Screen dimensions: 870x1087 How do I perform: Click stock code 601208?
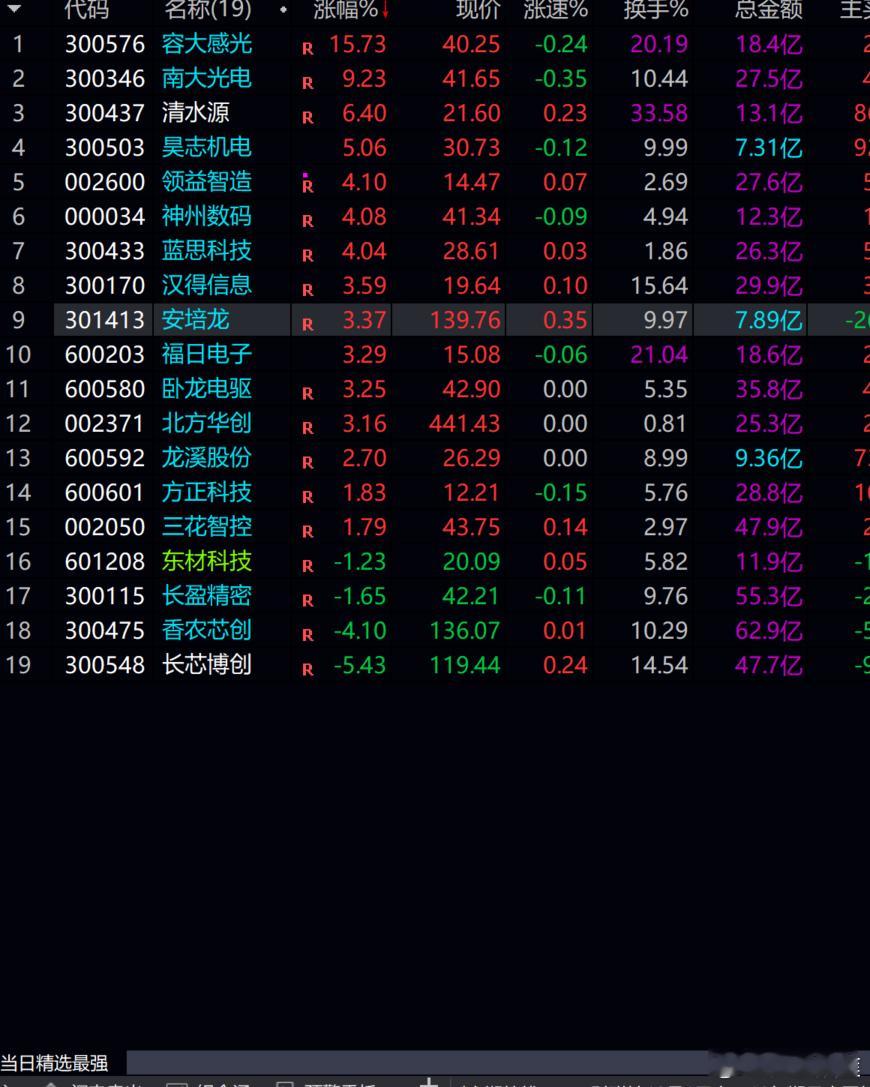click(105, 562)
